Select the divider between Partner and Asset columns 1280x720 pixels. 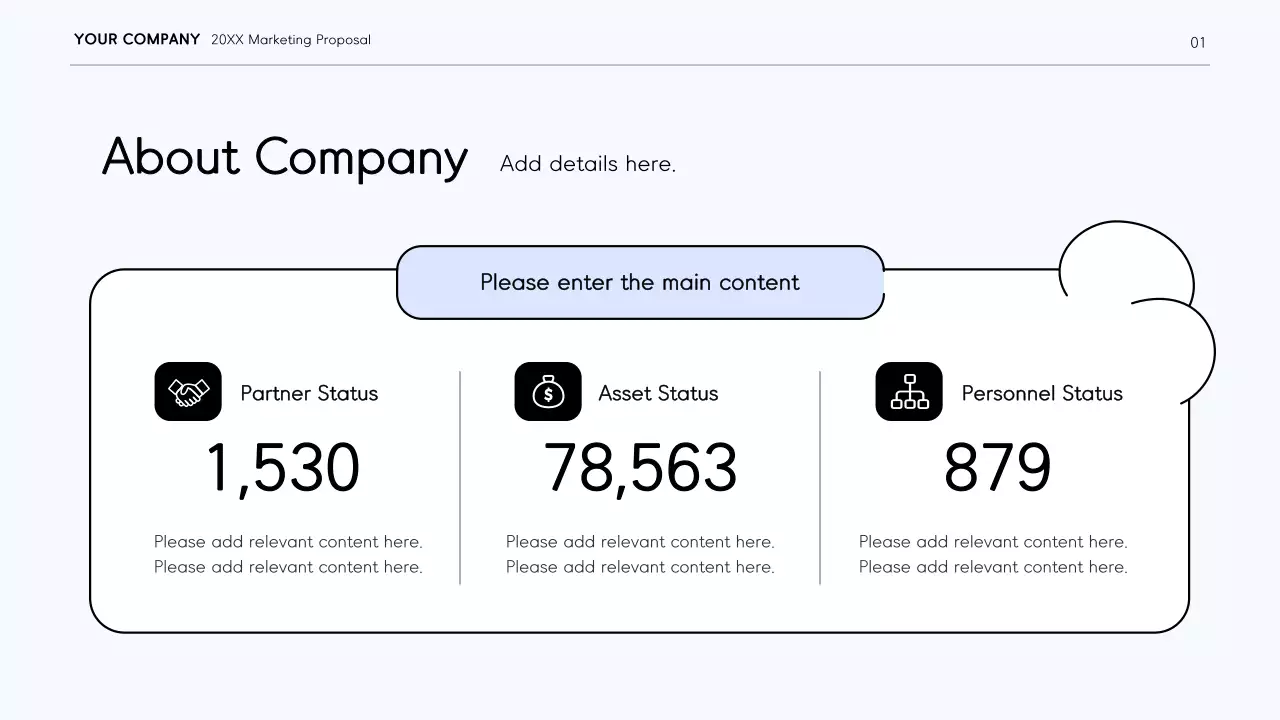pos(460,478)
